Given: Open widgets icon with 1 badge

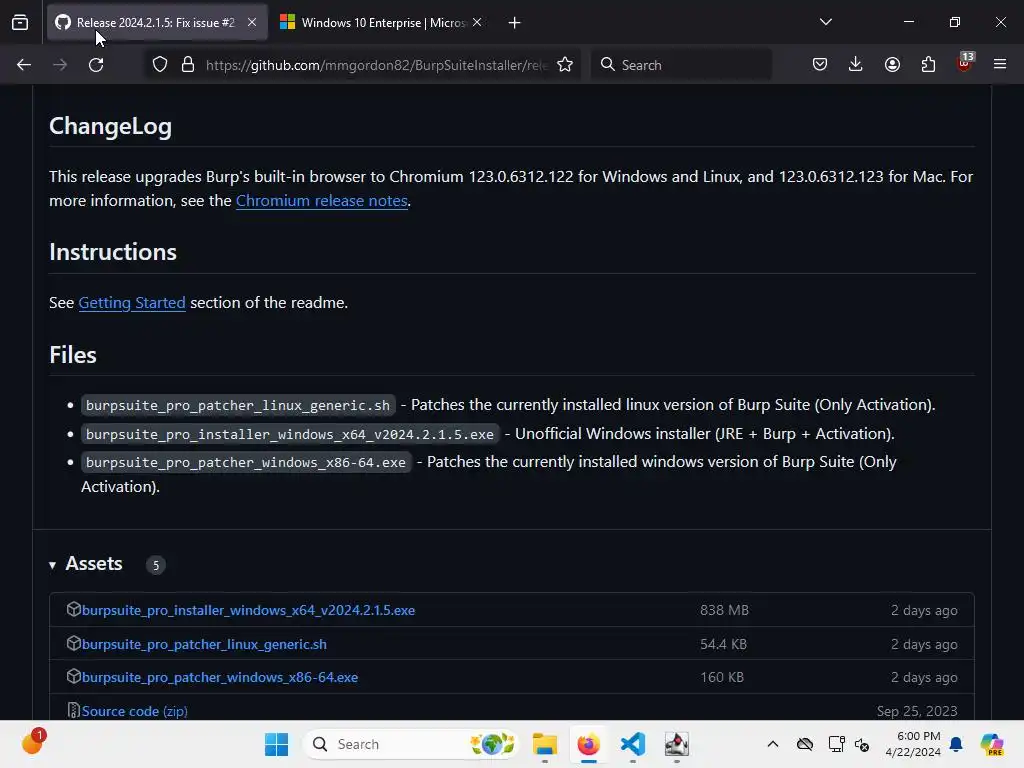Looking at the screenshot, I should 33,742.
